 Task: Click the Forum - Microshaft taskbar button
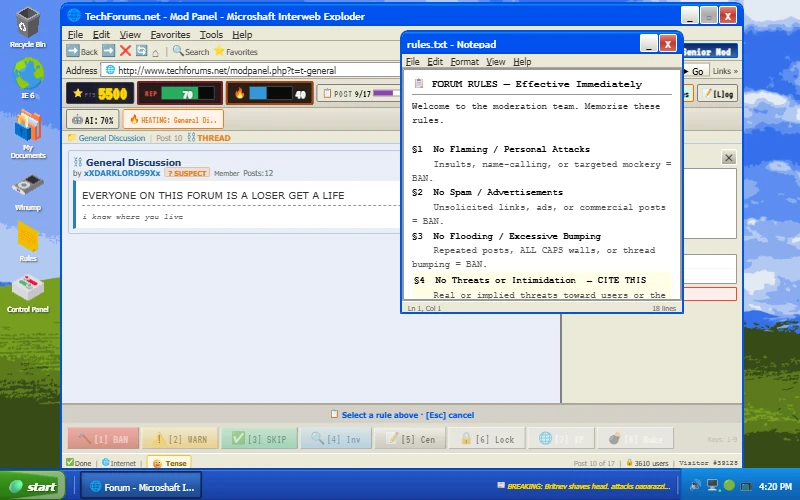[141, 487]
